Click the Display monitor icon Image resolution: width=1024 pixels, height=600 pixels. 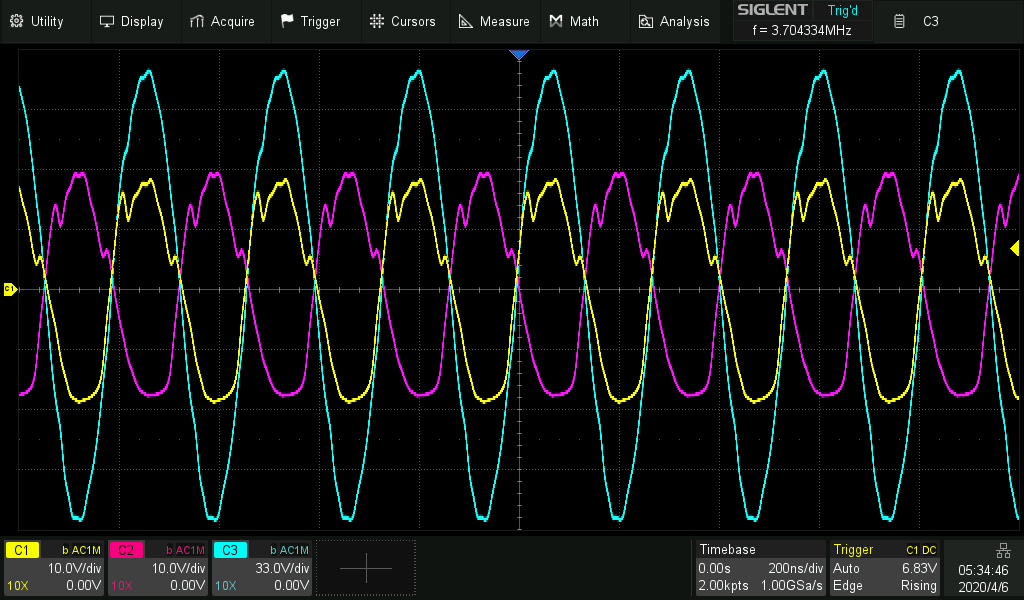point(106,22)
